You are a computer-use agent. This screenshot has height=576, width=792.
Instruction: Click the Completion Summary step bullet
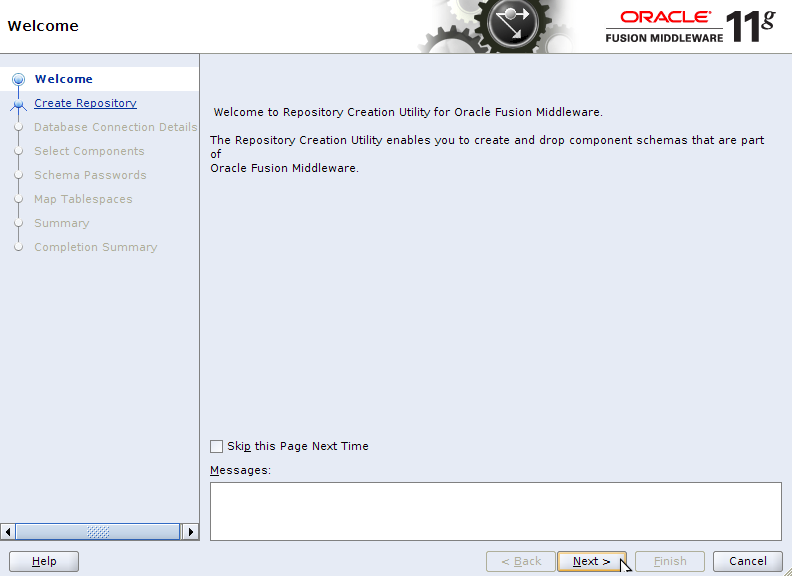[x=19, y=247]
